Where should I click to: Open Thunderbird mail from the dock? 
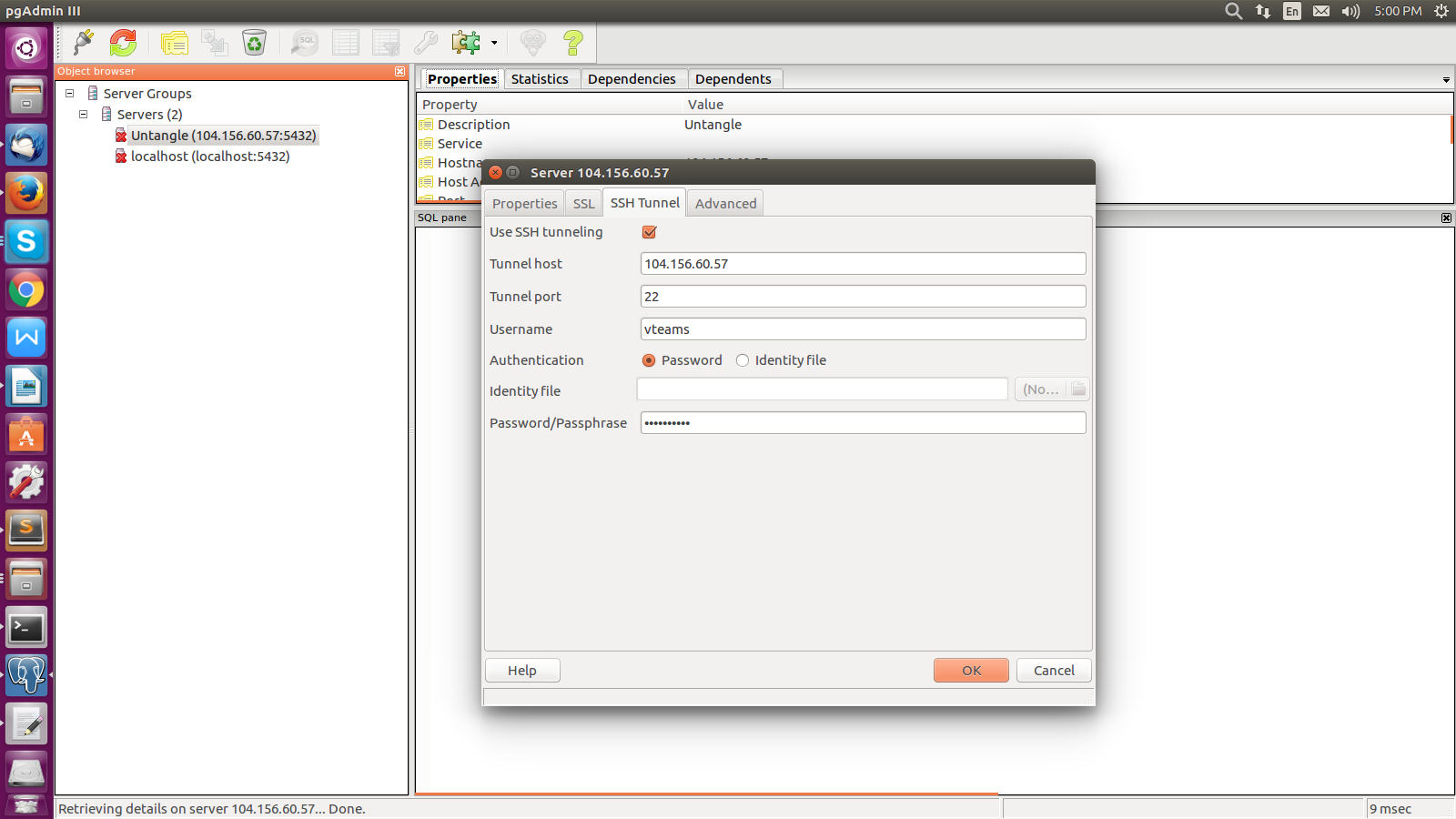pyautogui.click(x=26, y=145)
